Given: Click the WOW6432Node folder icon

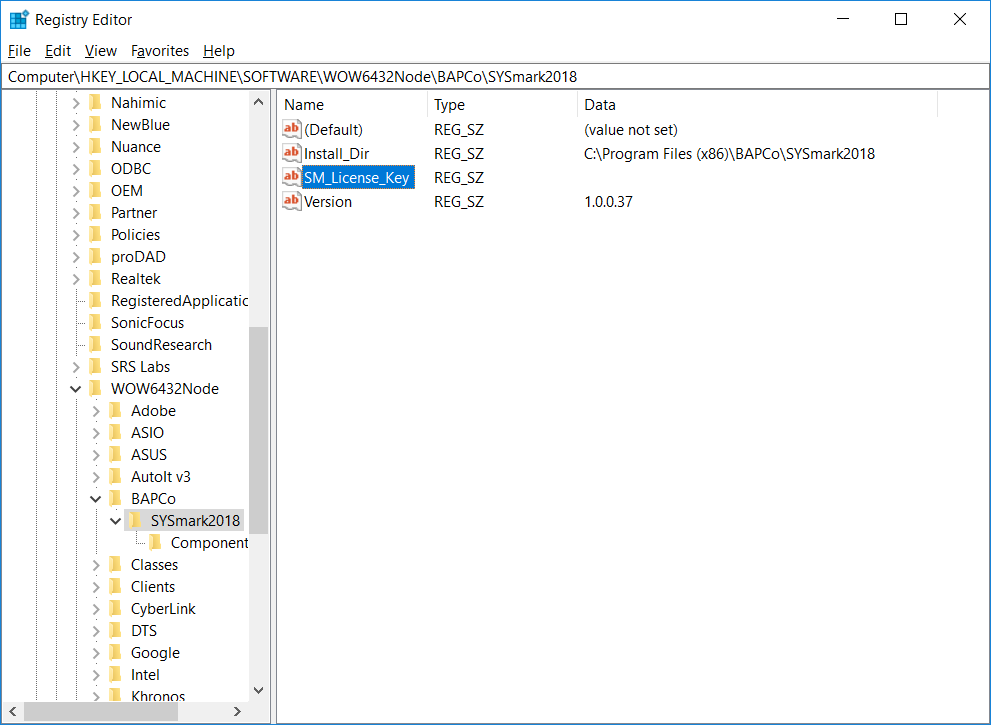Looking at the screenshot, I should point(95,389).
